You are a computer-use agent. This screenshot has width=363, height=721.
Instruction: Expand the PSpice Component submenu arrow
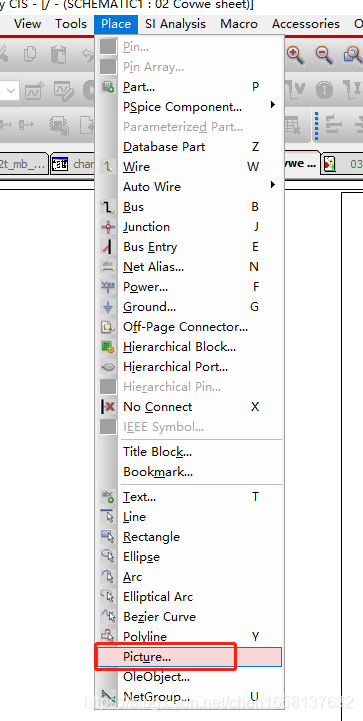point(273,105)
